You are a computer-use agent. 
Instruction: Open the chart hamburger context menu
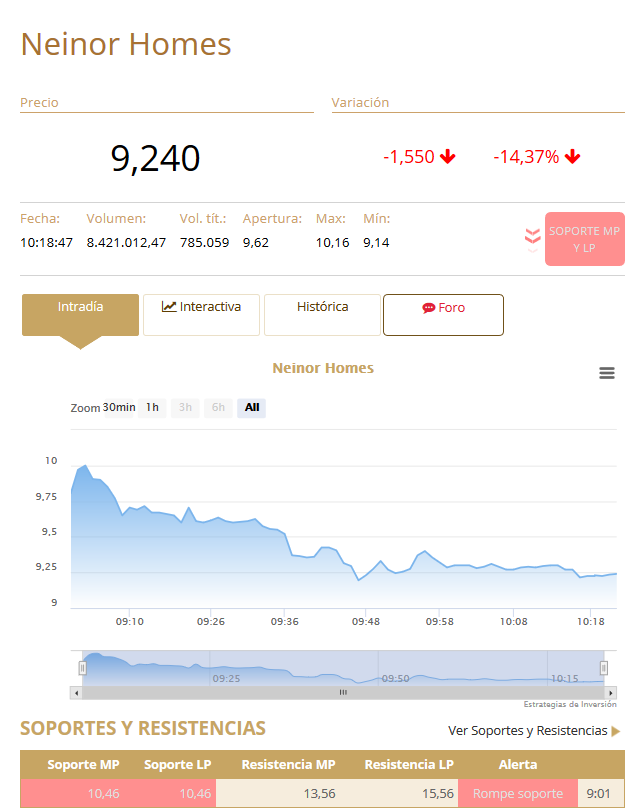point(606,373)
